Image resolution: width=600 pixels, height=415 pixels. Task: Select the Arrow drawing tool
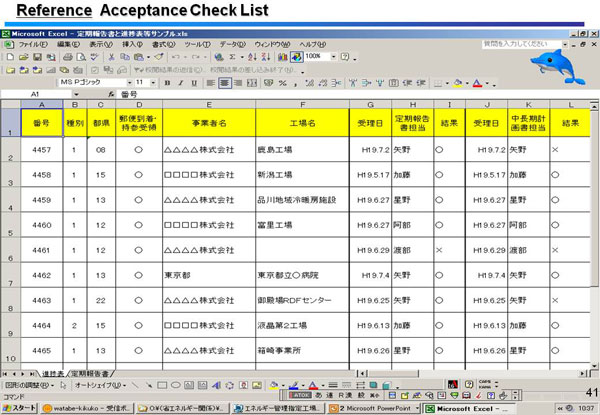click(149, 385)
